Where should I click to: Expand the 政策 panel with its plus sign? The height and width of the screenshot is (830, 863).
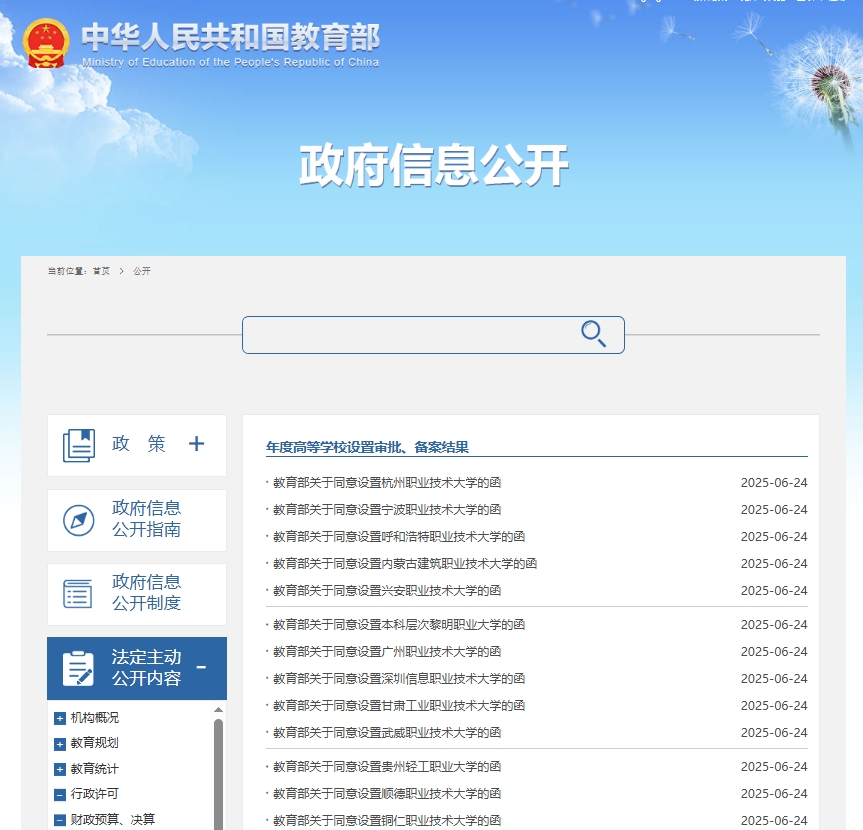[x=197, y=443]
